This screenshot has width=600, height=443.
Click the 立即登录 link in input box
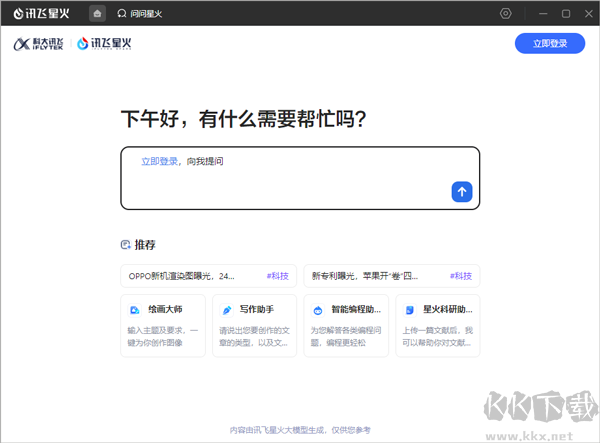tap(159, 161)
